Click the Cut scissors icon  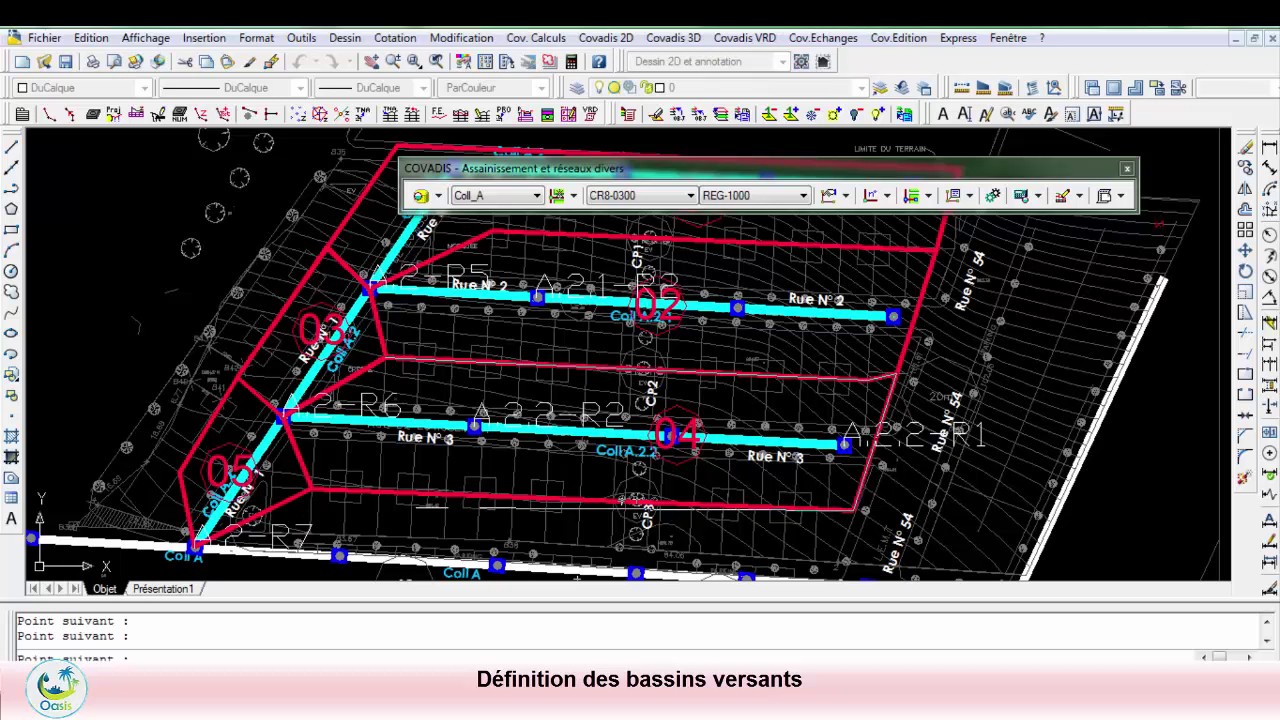[x=185, y=62]
